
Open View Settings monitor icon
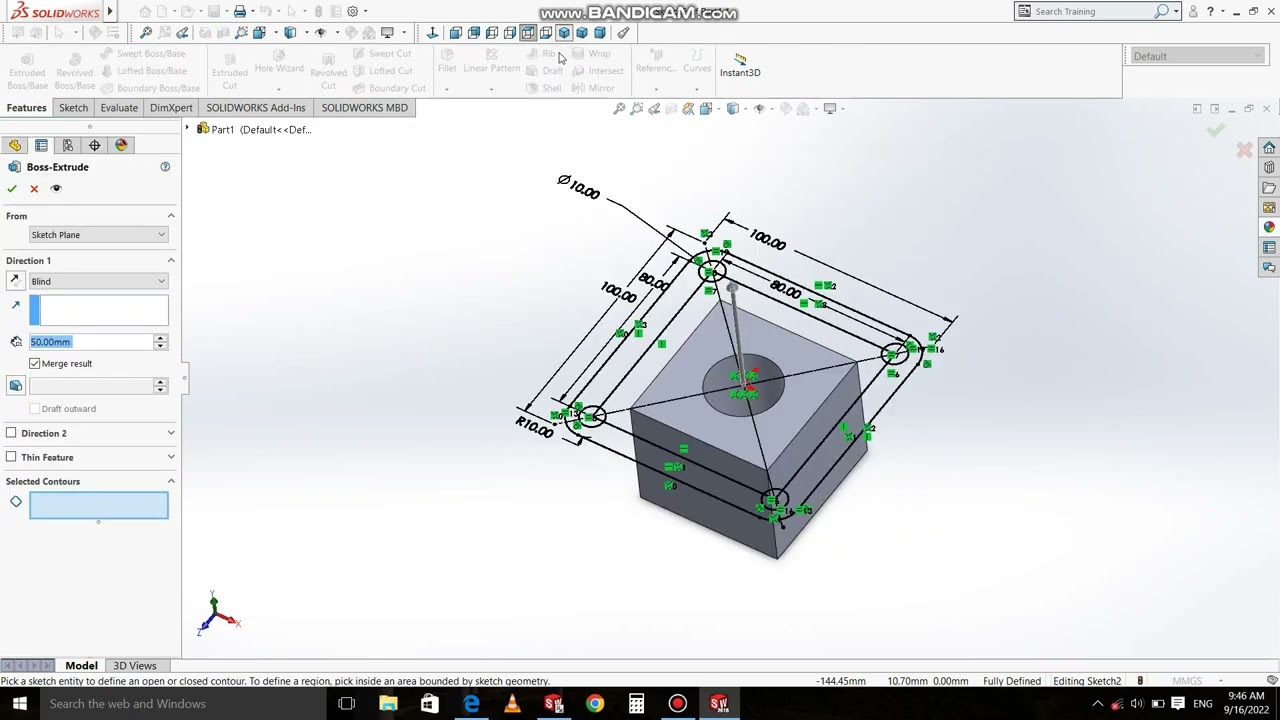(831, 109)
